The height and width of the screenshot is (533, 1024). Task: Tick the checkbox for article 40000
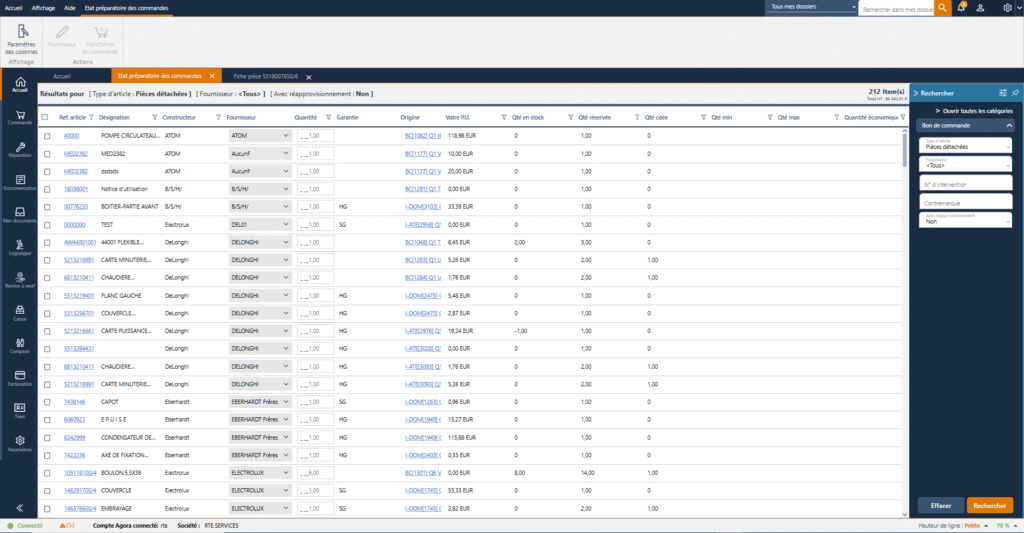pos(46,135)
